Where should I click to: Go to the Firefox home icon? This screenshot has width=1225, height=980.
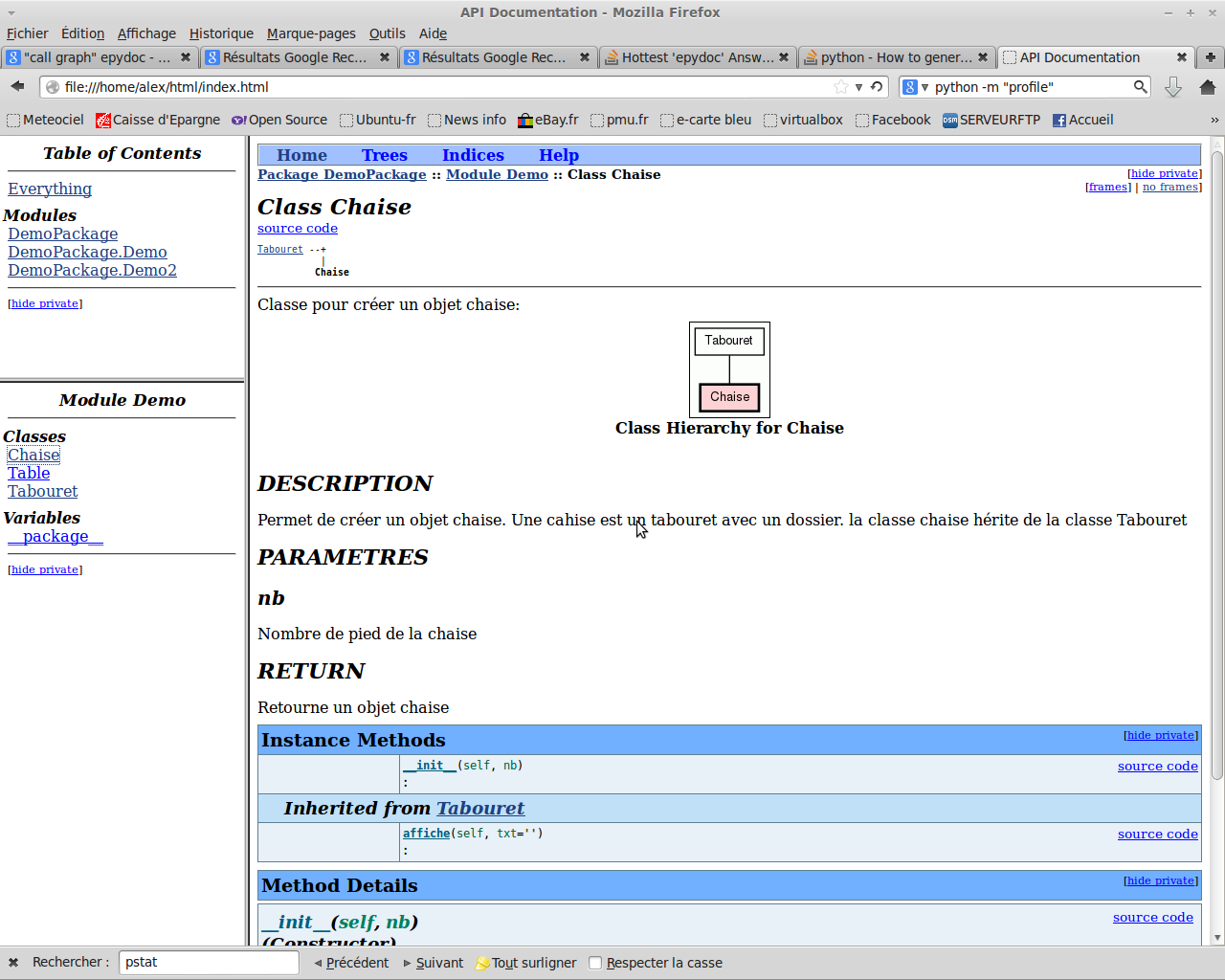point(1207,87)
